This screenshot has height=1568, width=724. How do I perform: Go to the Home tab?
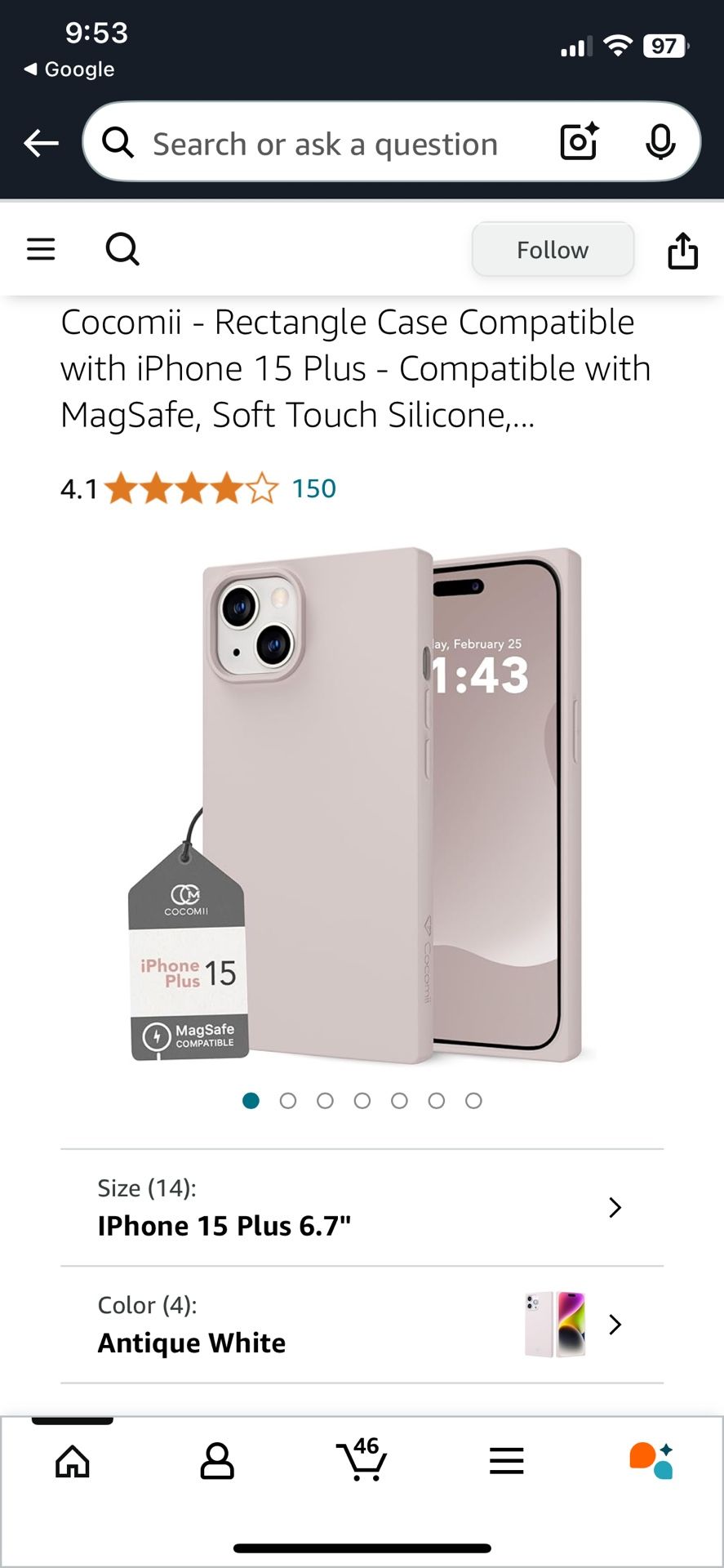[x=73, y=1460]
